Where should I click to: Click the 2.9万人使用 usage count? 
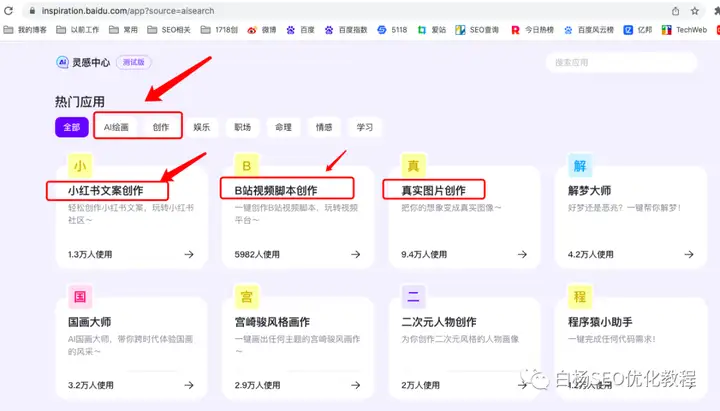[x=258, y=385]
